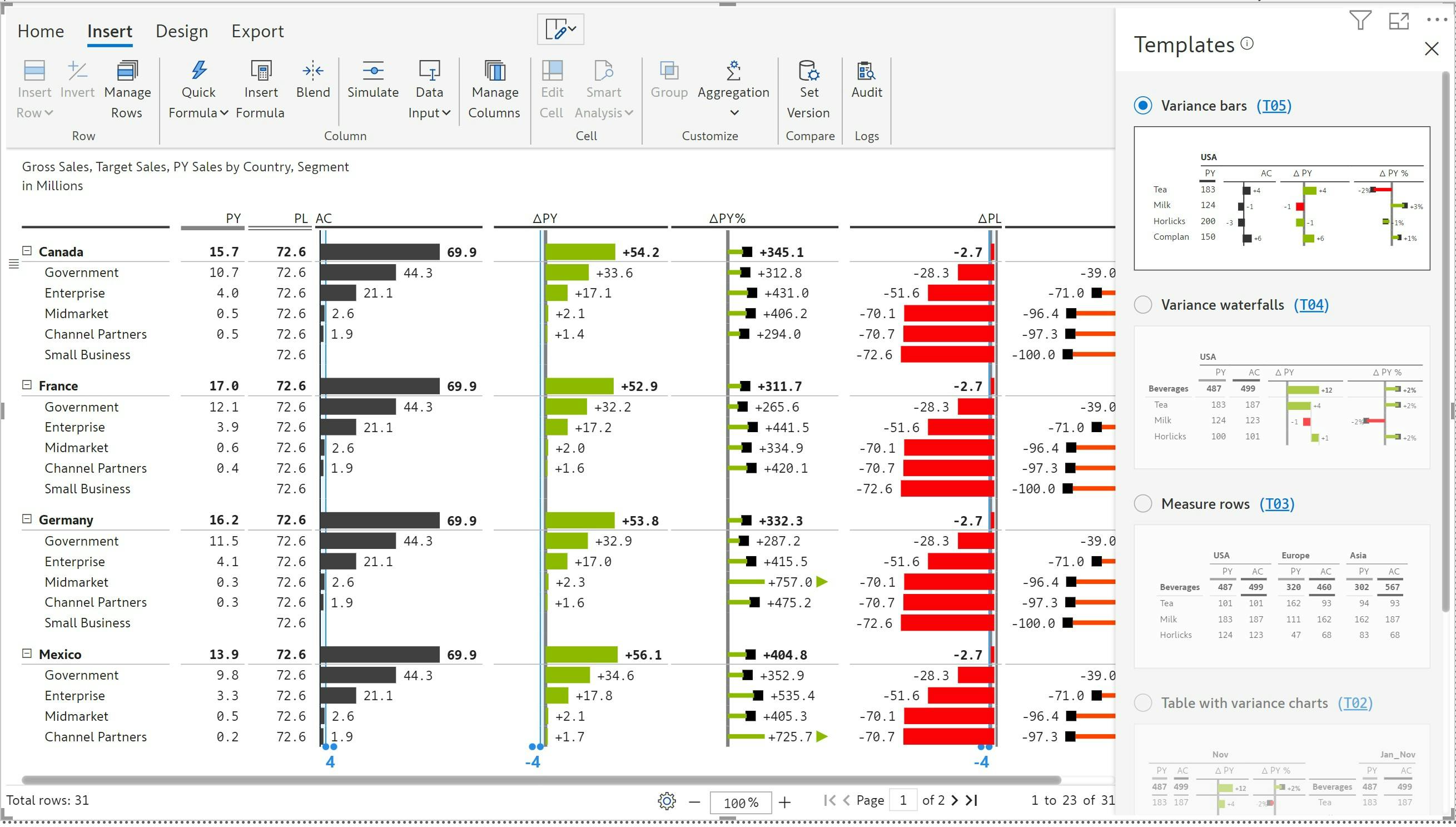Click the filter funnel icon
This screenshot has height=827, width=1456.
pos(1360,21)
